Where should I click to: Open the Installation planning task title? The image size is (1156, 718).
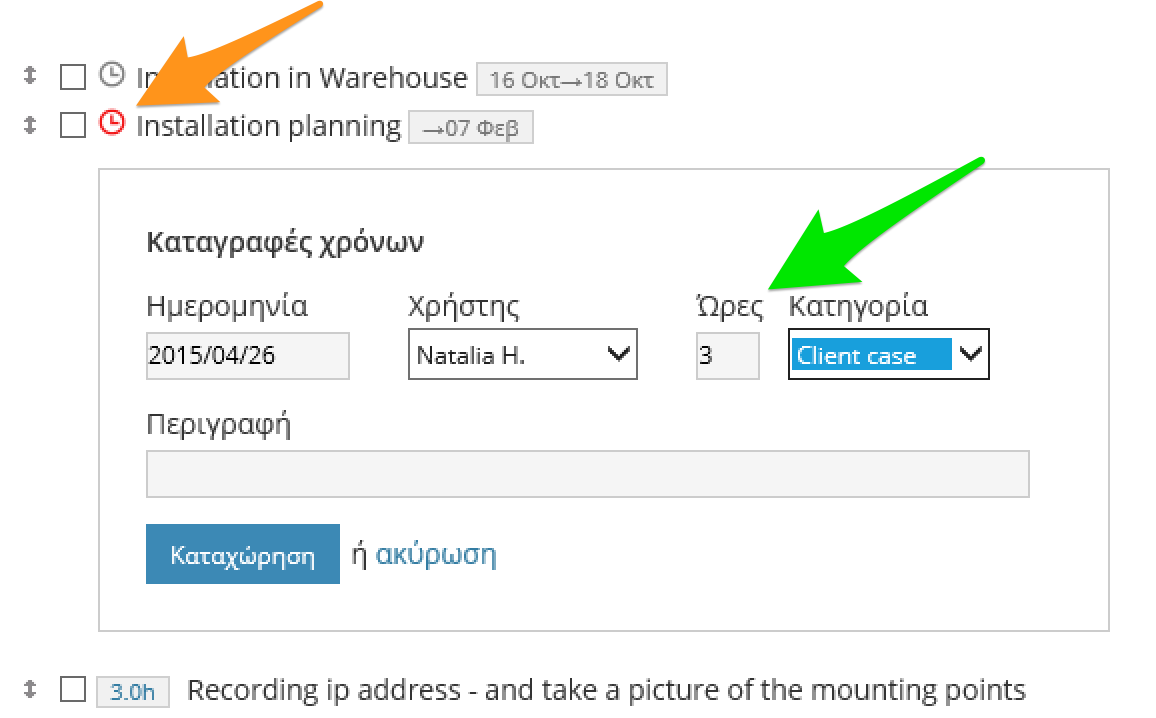coord(268,127)
